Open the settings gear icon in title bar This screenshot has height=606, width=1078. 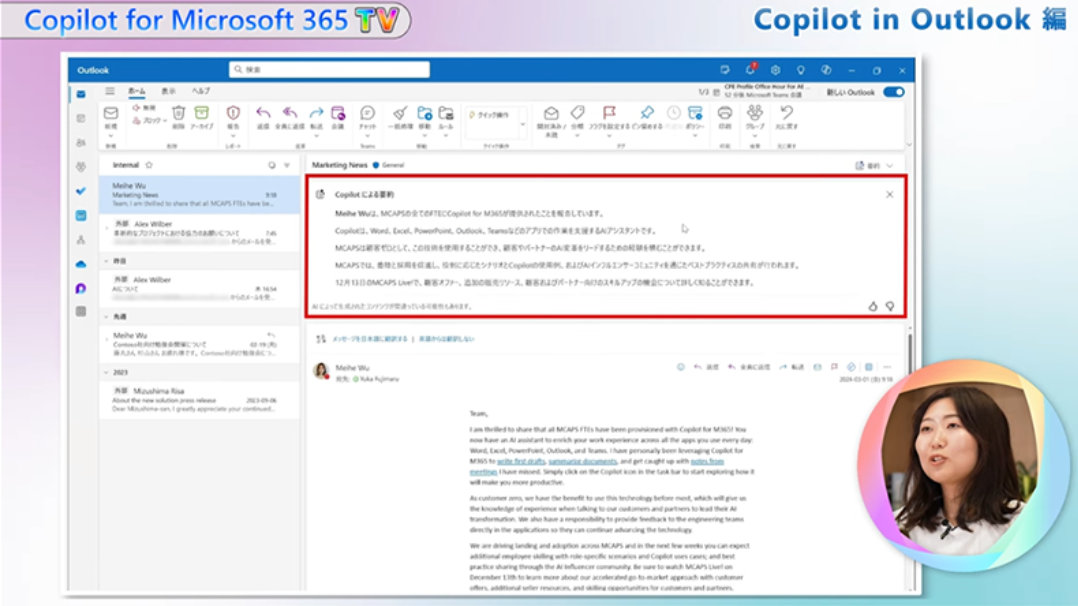775,70
